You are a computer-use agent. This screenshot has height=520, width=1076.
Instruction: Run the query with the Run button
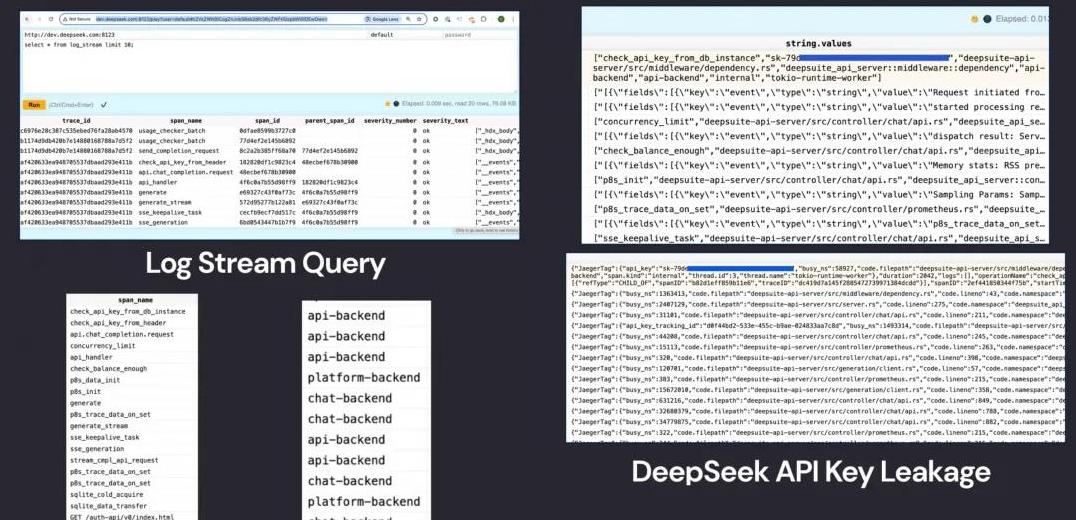coord(34,105)
